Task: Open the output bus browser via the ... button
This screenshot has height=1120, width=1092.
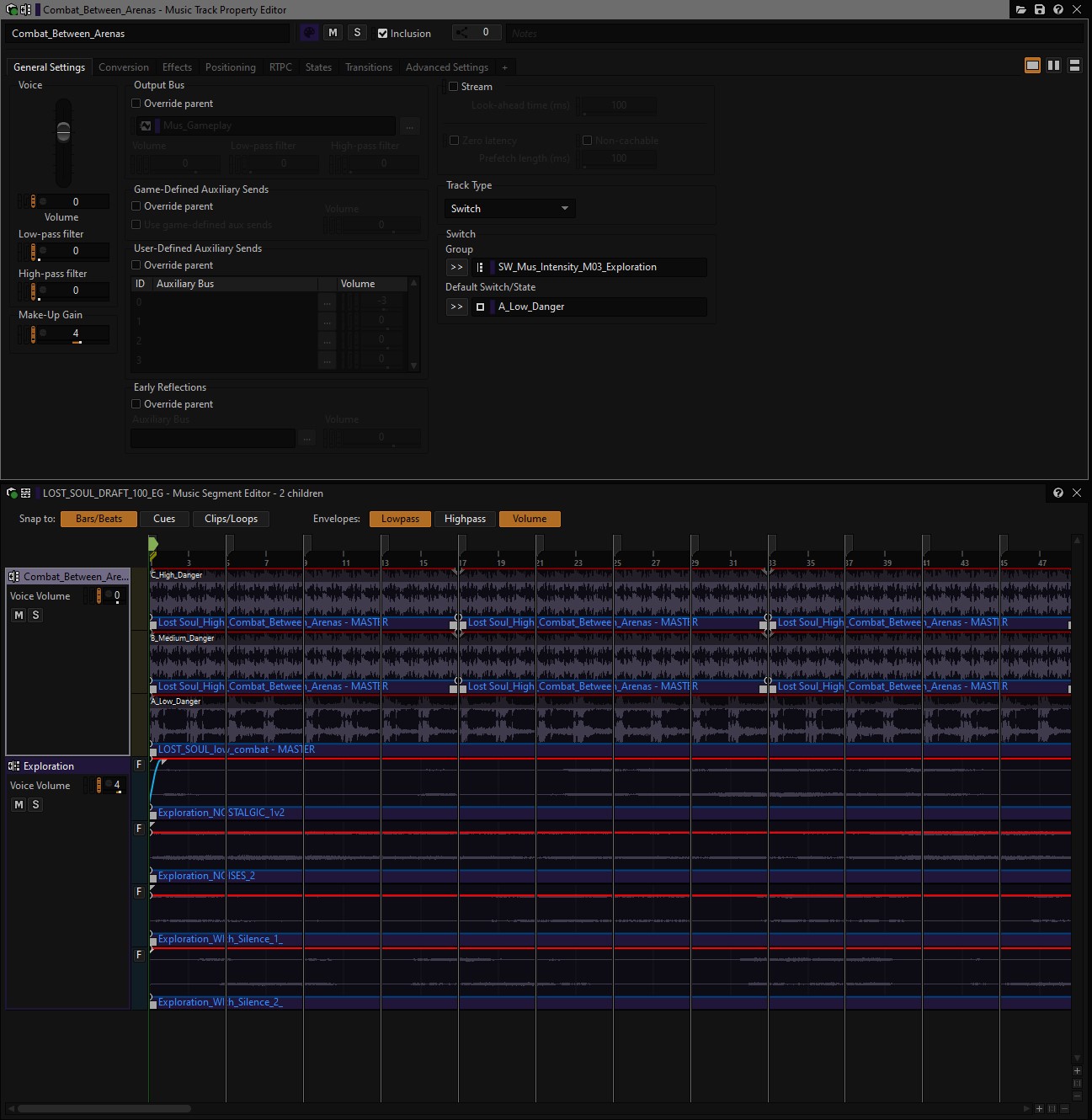Action: 410,126
